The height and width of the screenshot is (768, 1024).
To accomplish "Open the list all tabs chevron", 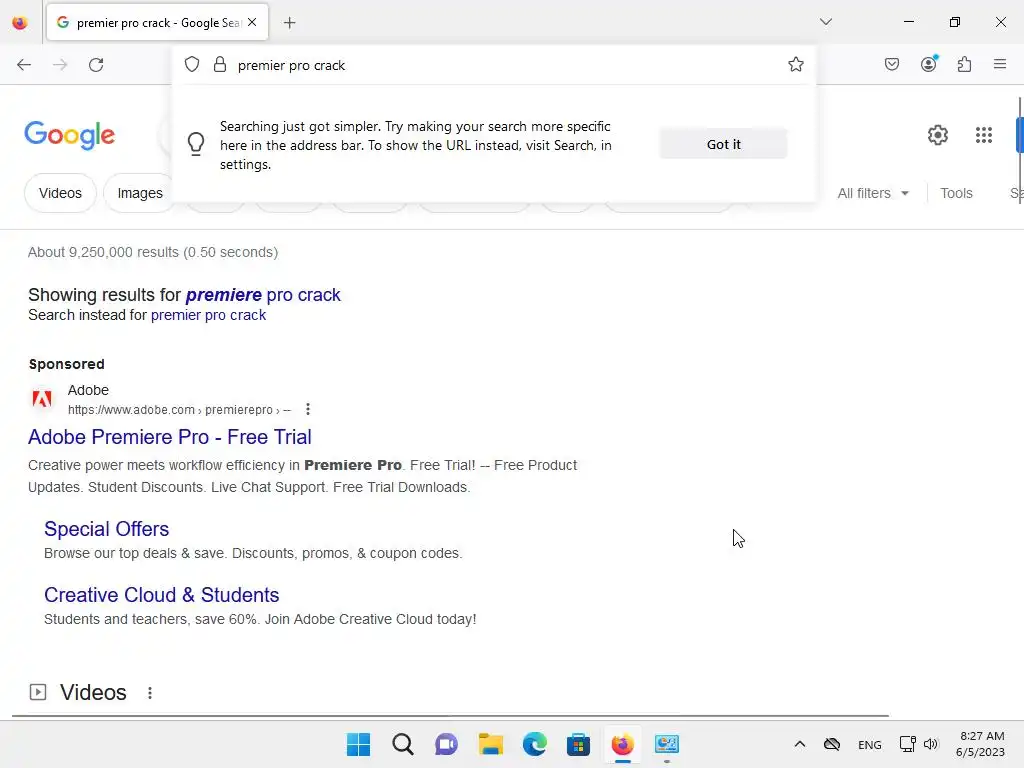I will pyautogui.click(x=825, y=22).
